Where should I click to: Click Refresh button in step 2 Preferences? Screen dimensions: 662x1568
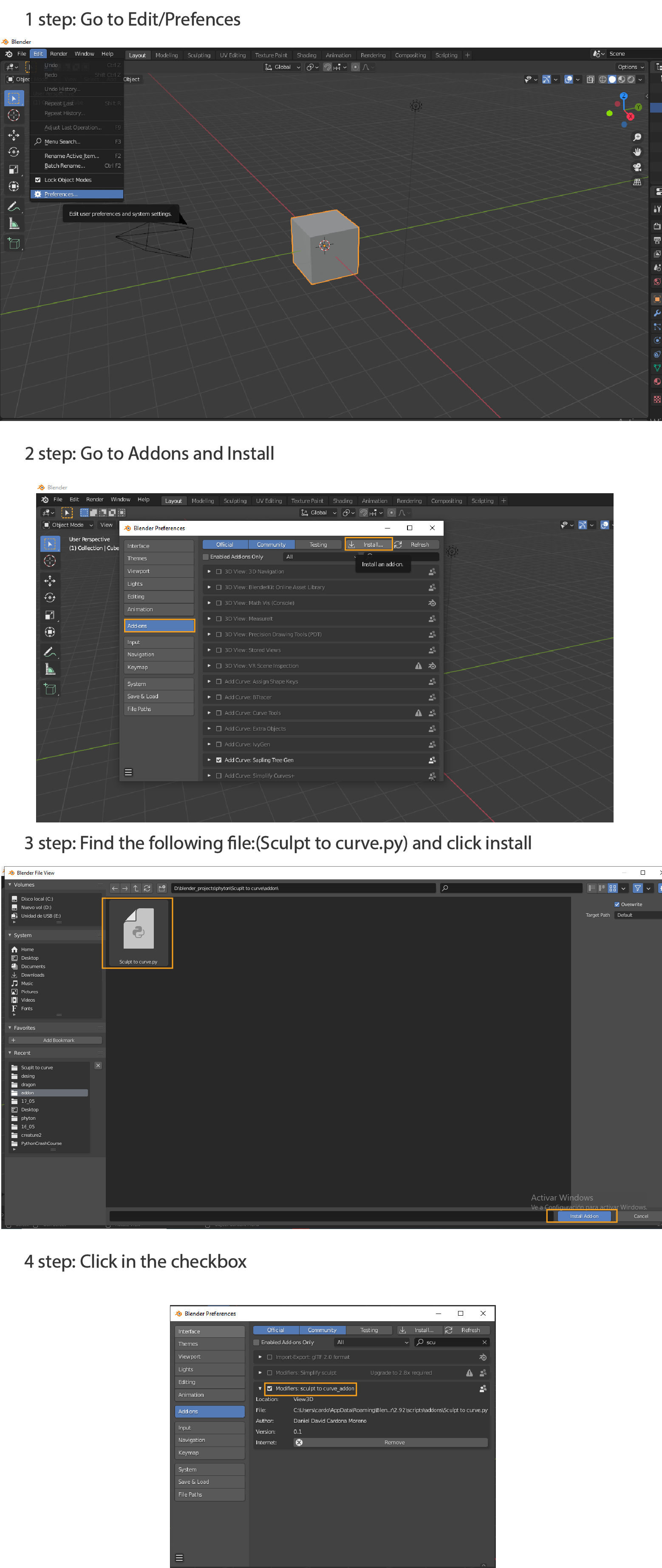pos(416,544)
